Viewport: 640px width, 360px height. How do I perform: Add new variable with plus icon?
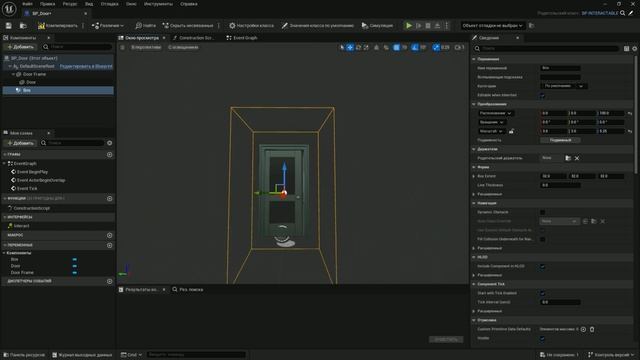109,245
